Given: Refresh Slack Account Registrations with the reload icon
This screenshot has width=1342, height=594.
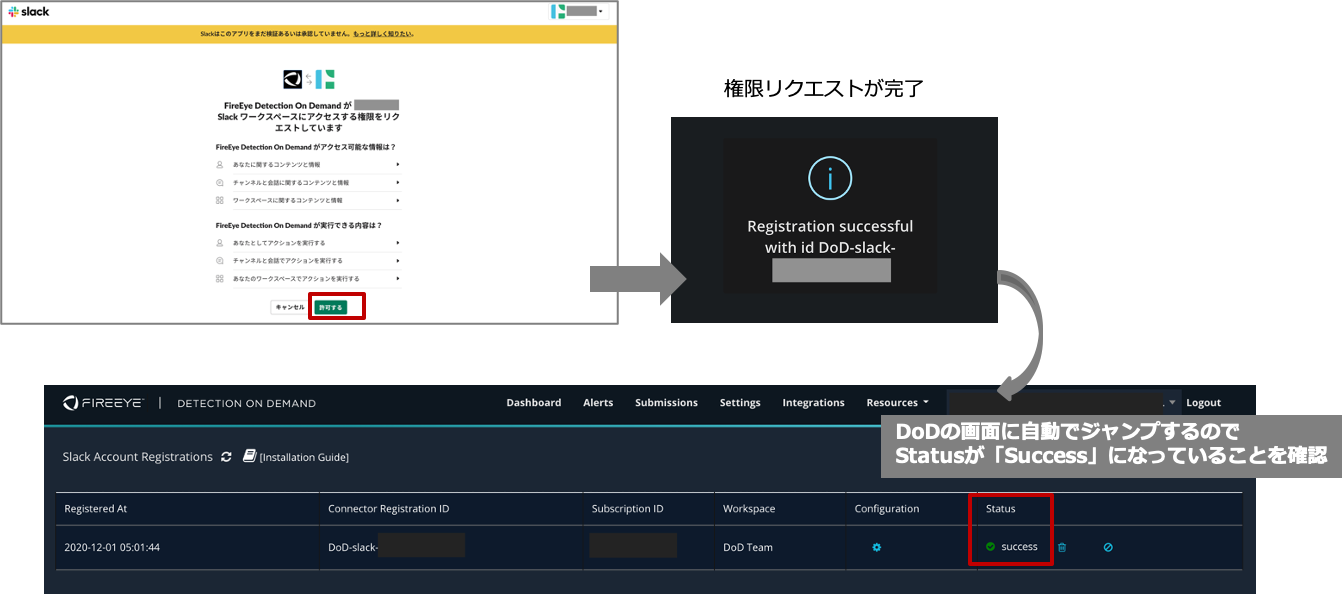Looking at the screenshot, I should 227,456.
